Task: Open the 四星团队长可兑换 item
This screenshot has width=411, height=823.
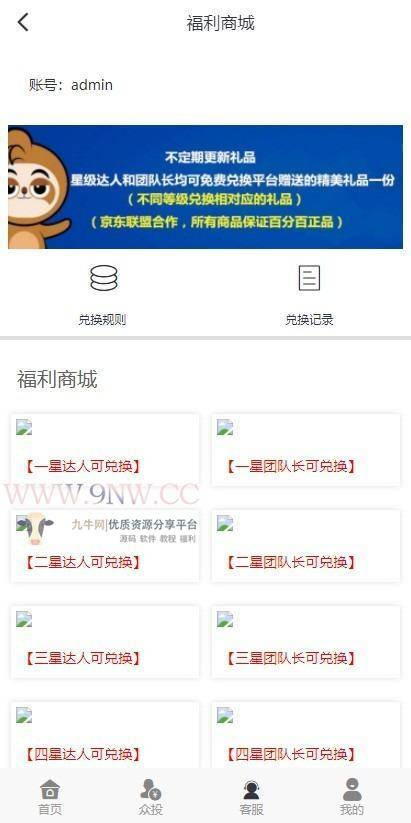Action: (x=306, y=736)
